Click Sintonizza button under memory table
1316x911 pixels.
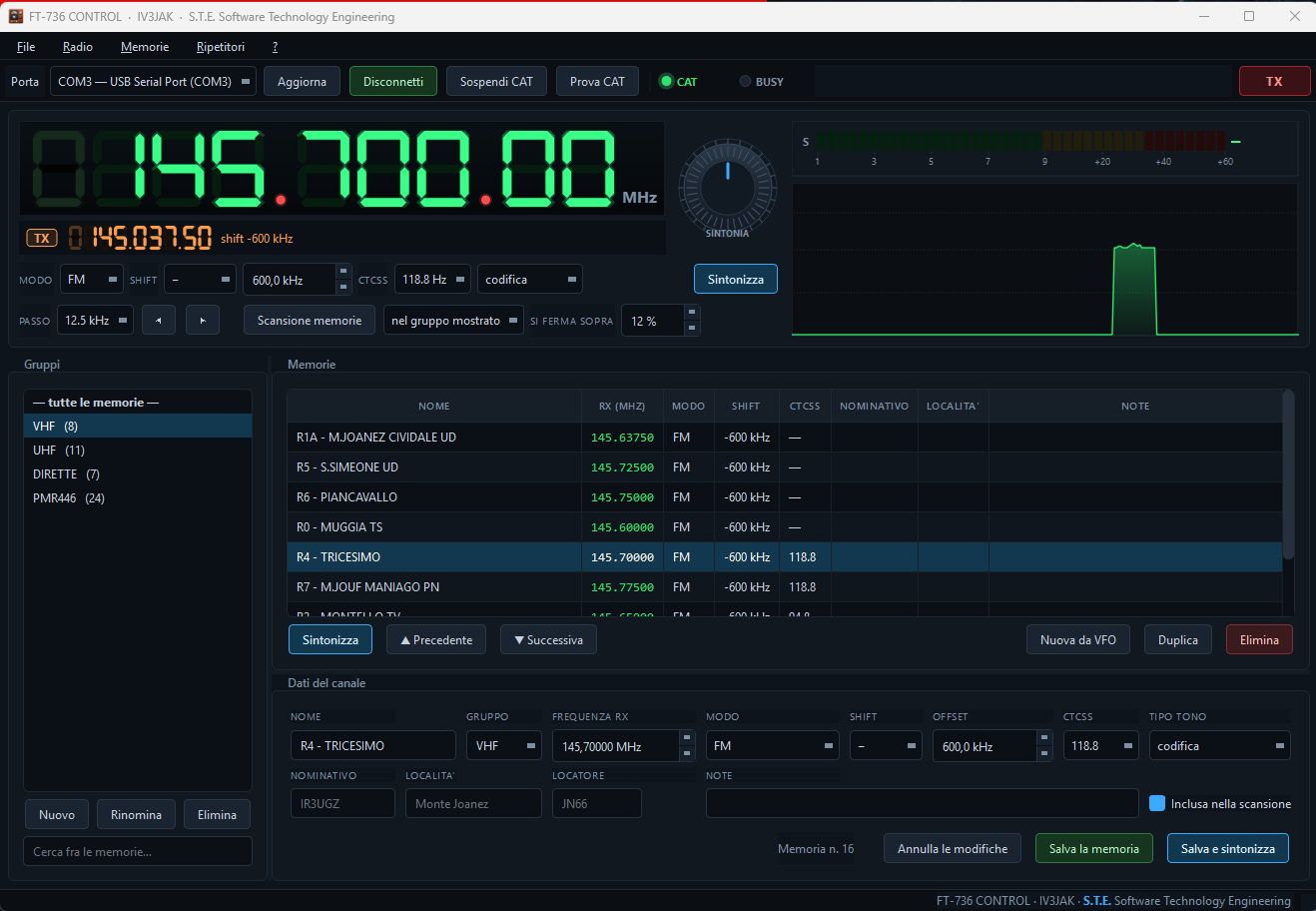coord(330,640)
